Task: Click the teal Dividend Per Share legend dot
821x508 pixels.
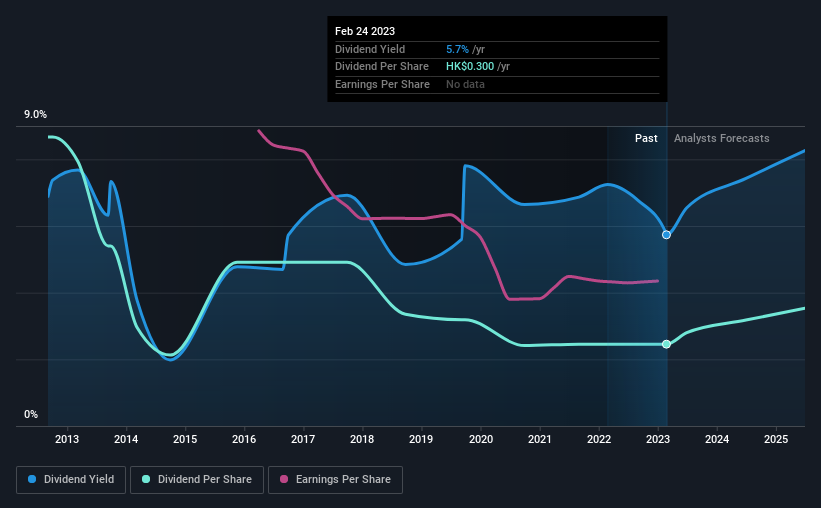Action: point(146,479)
